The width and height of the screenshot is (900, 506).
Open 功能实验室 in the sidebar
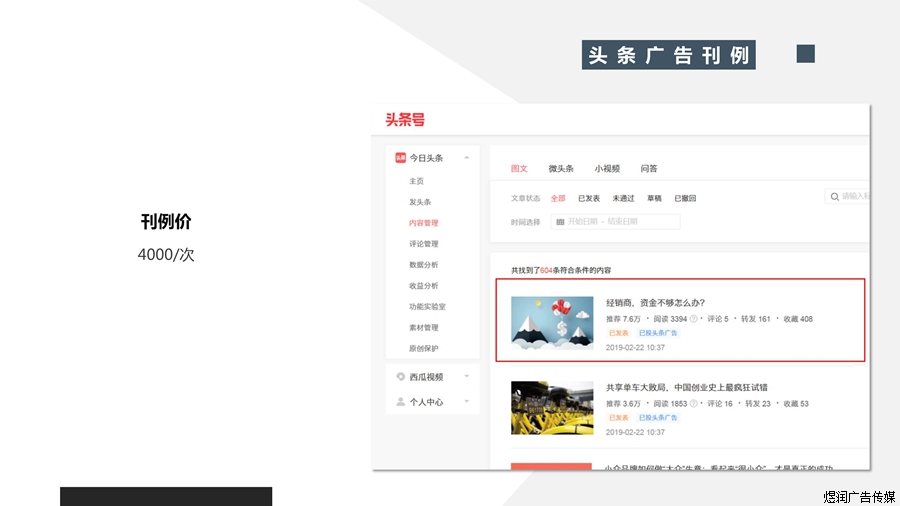click(x=427, y=307)
